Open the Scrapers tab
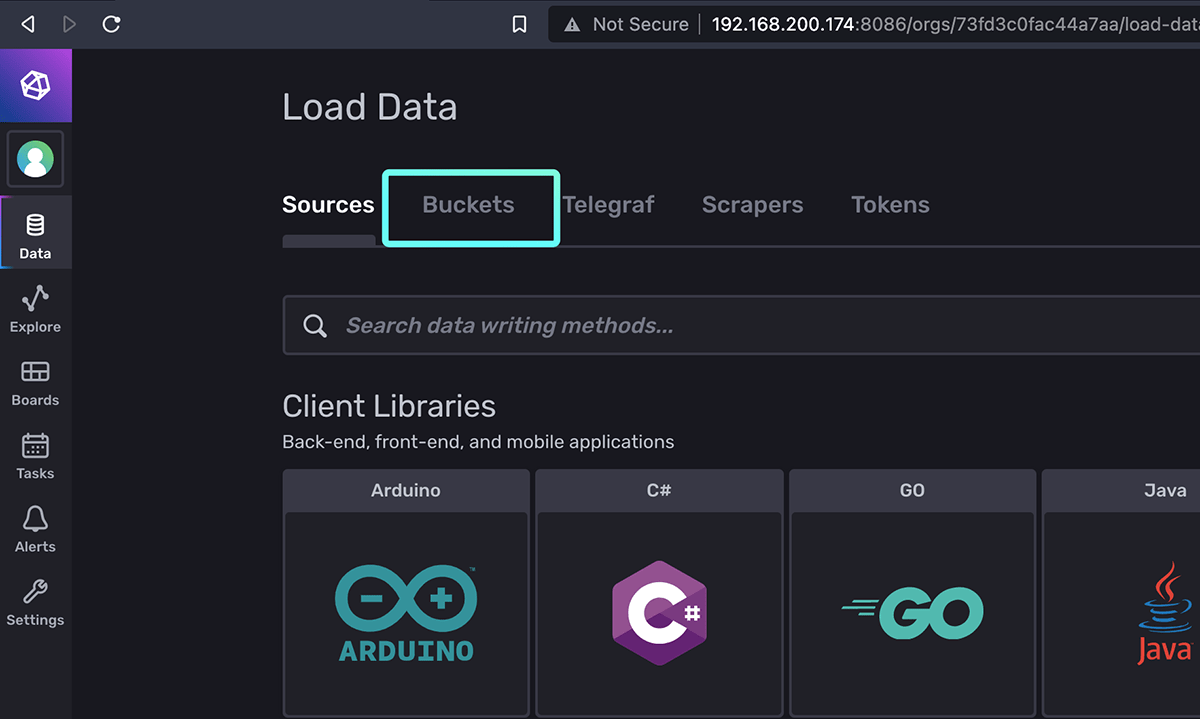This screenshot has width=1200, height=719. click(753, 205)
